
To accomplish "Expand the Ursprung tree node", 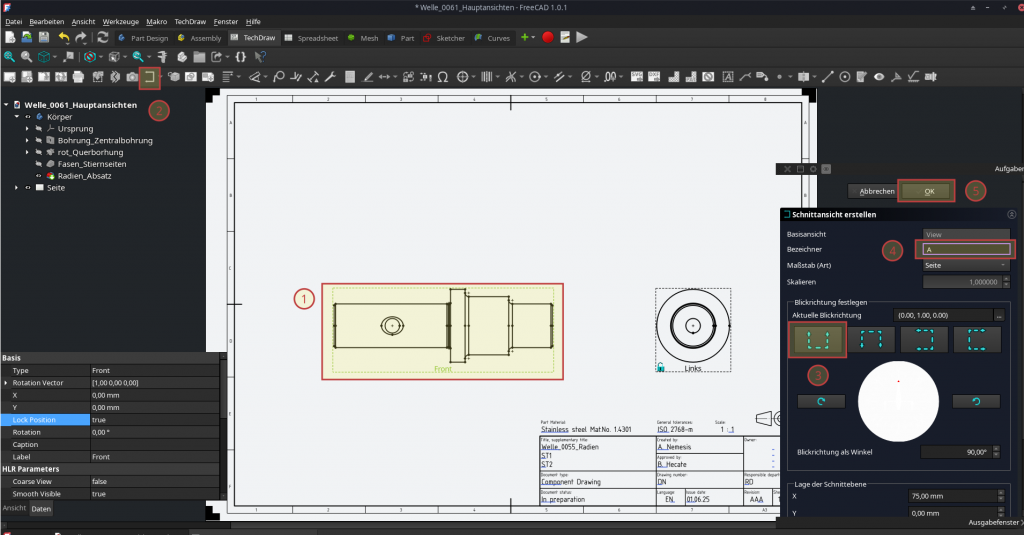I will [28, 129].
